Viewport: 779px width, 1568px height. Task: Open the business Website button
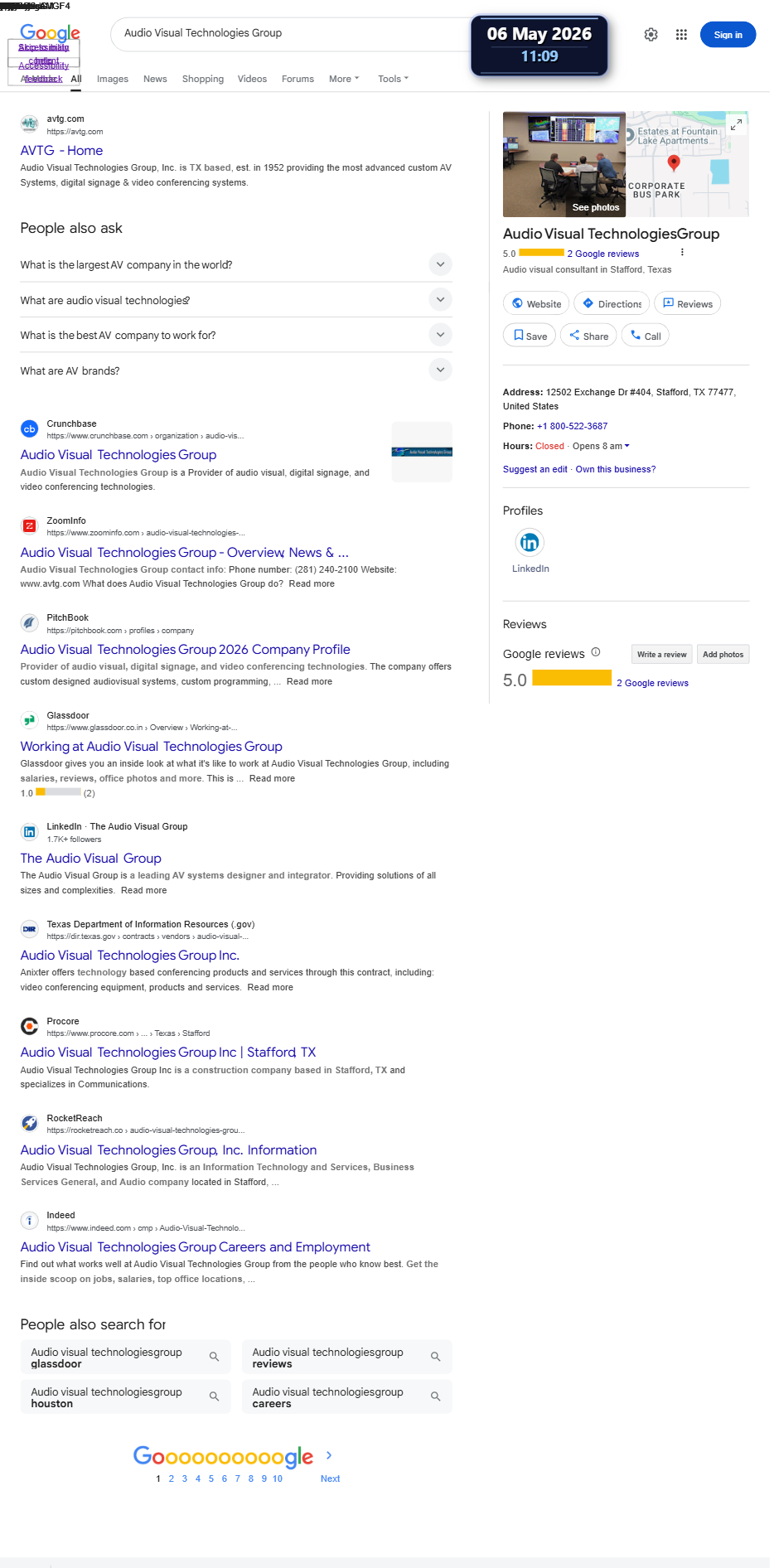(536, 303)
